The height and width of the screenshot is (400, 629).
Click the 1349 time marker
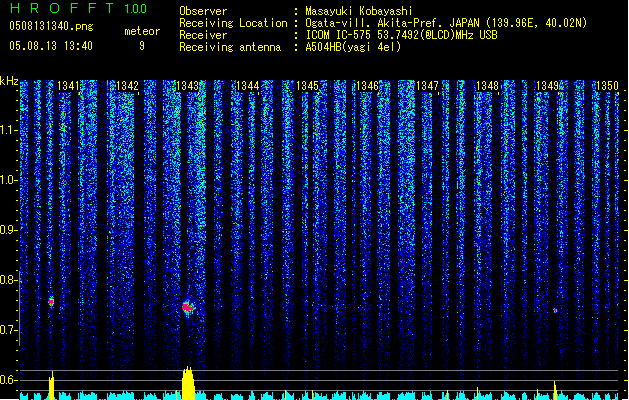click(548, 86)
